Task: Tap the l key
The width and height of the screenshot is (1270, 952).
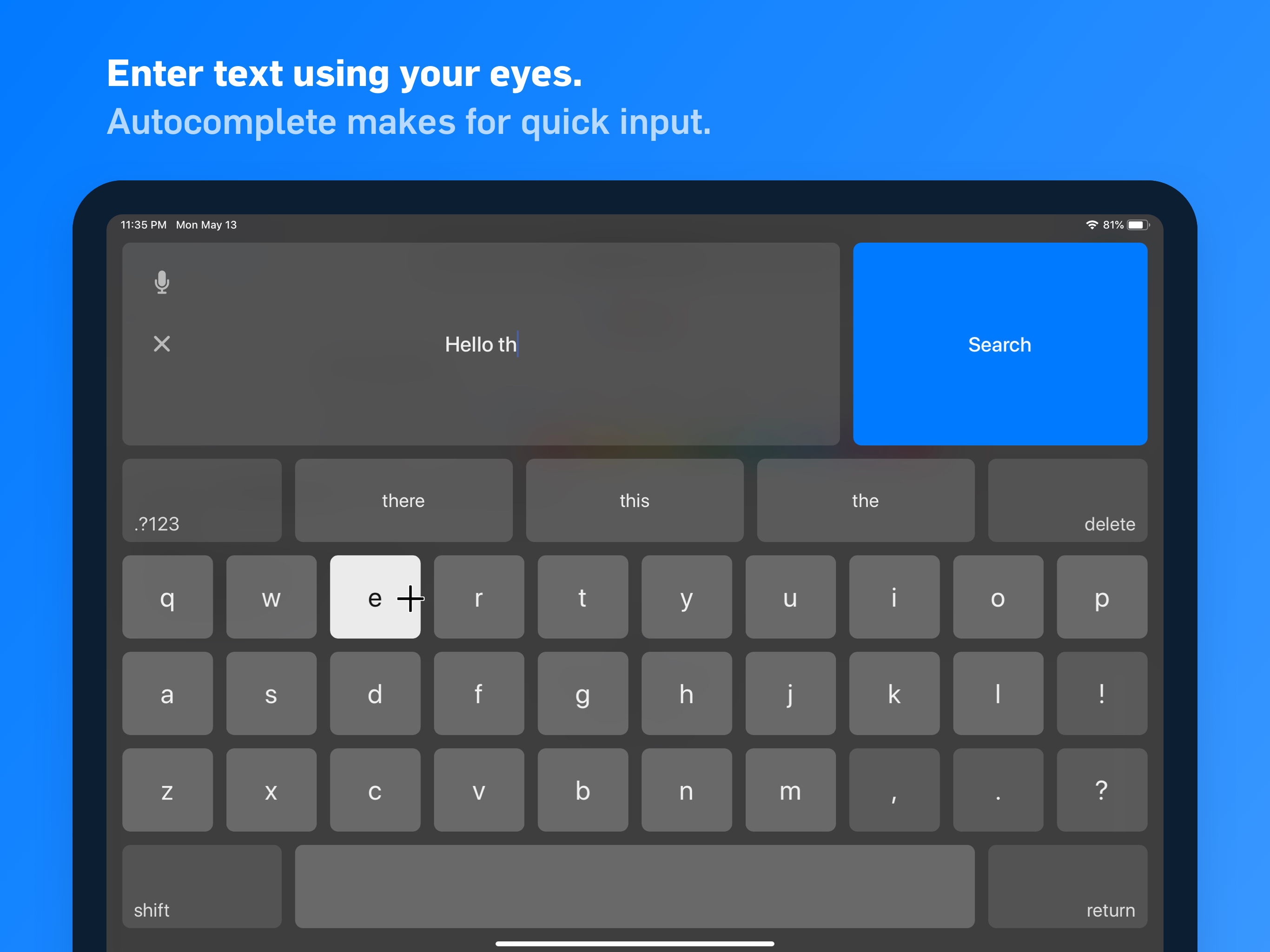Action: 999,693
